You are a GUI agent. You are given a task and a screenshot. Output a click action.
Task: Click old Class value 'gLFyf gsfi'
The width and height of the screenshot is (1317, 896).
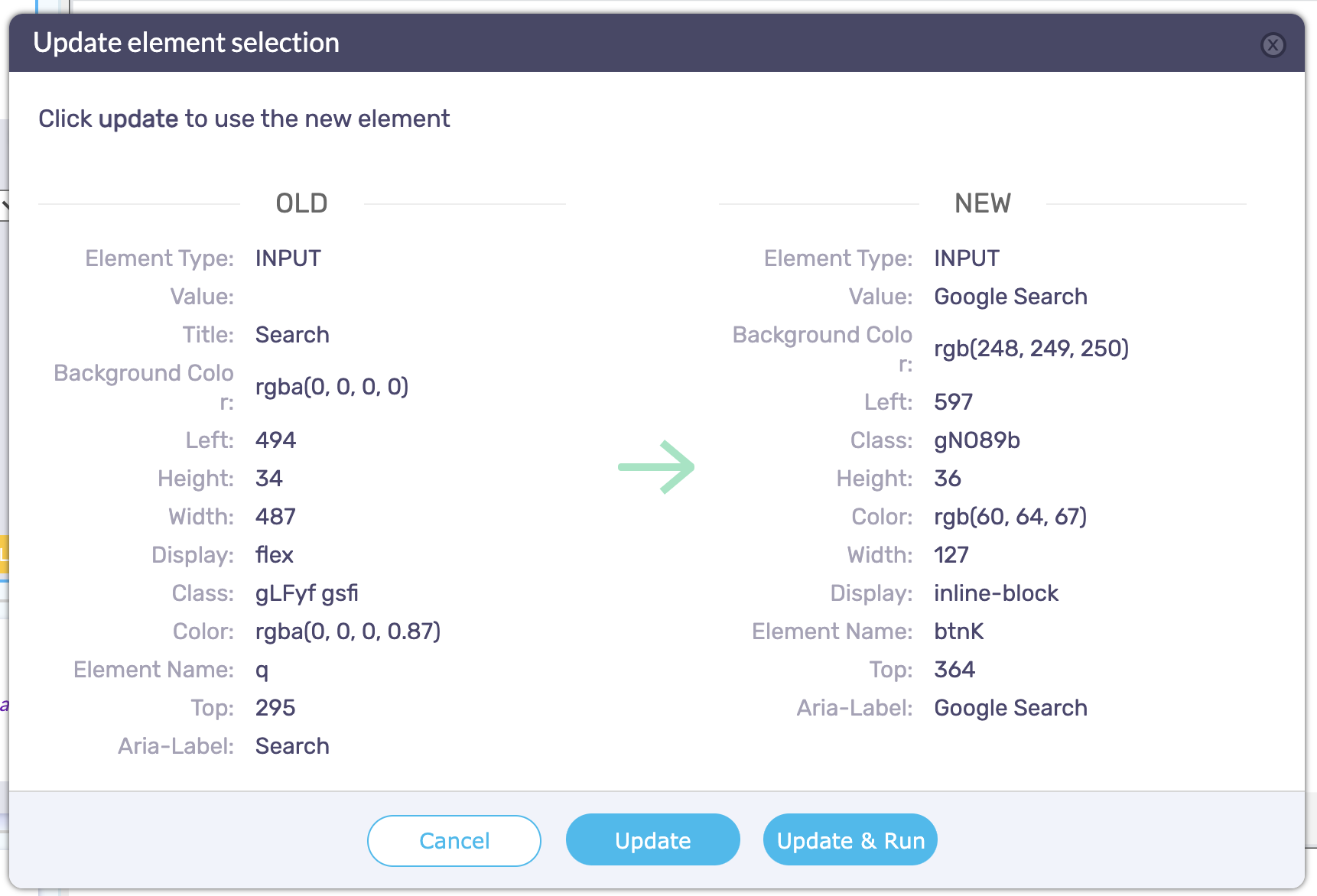307,593
